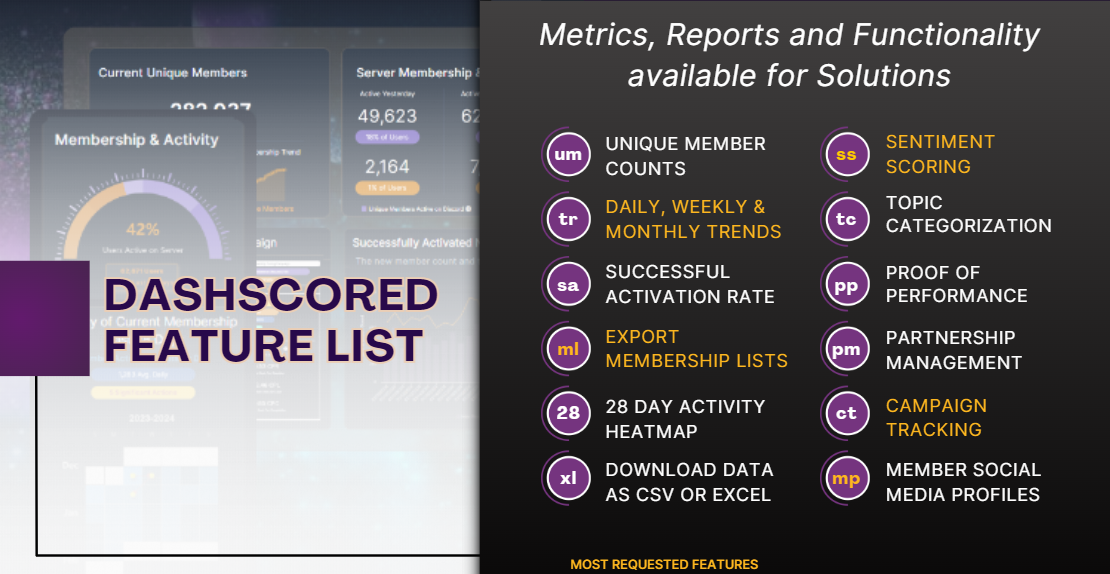1110x574 pixels.
Task: Select the 'sa' successful activation icon
Action: [568, 284]
